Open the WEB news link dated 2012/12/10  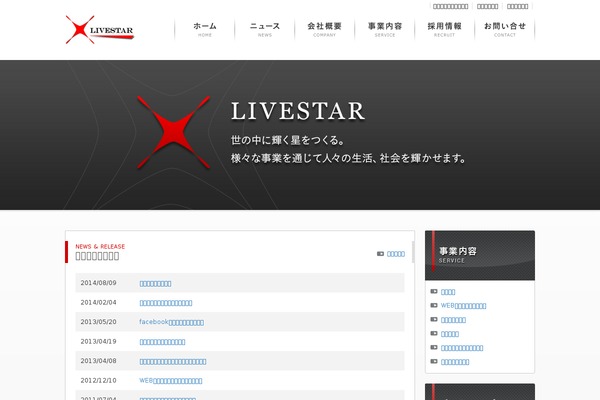(x=171, y=381)
